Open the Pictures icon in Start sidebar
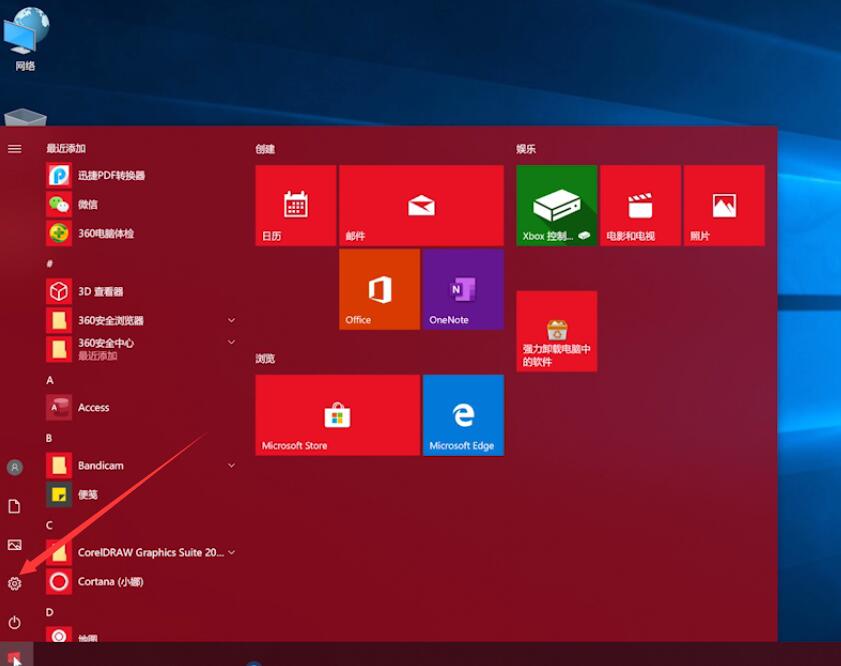Screen dimensions: 841x666 14,545
